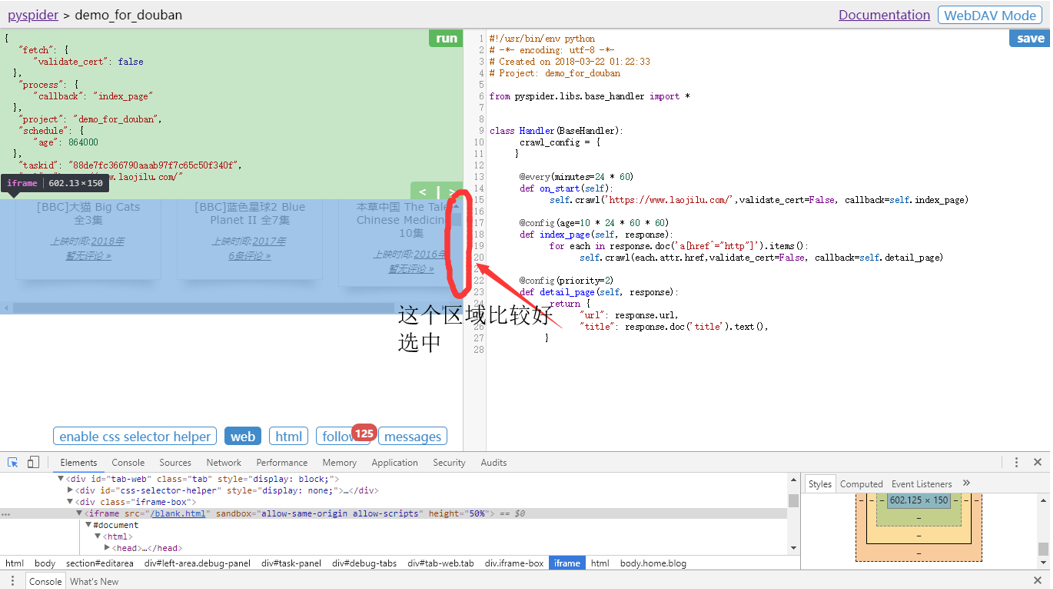Image resolution: width=1053 pixels, height=589 pixels.
Task: Switch to the Computed styles tab
Action: click(861, 484)
